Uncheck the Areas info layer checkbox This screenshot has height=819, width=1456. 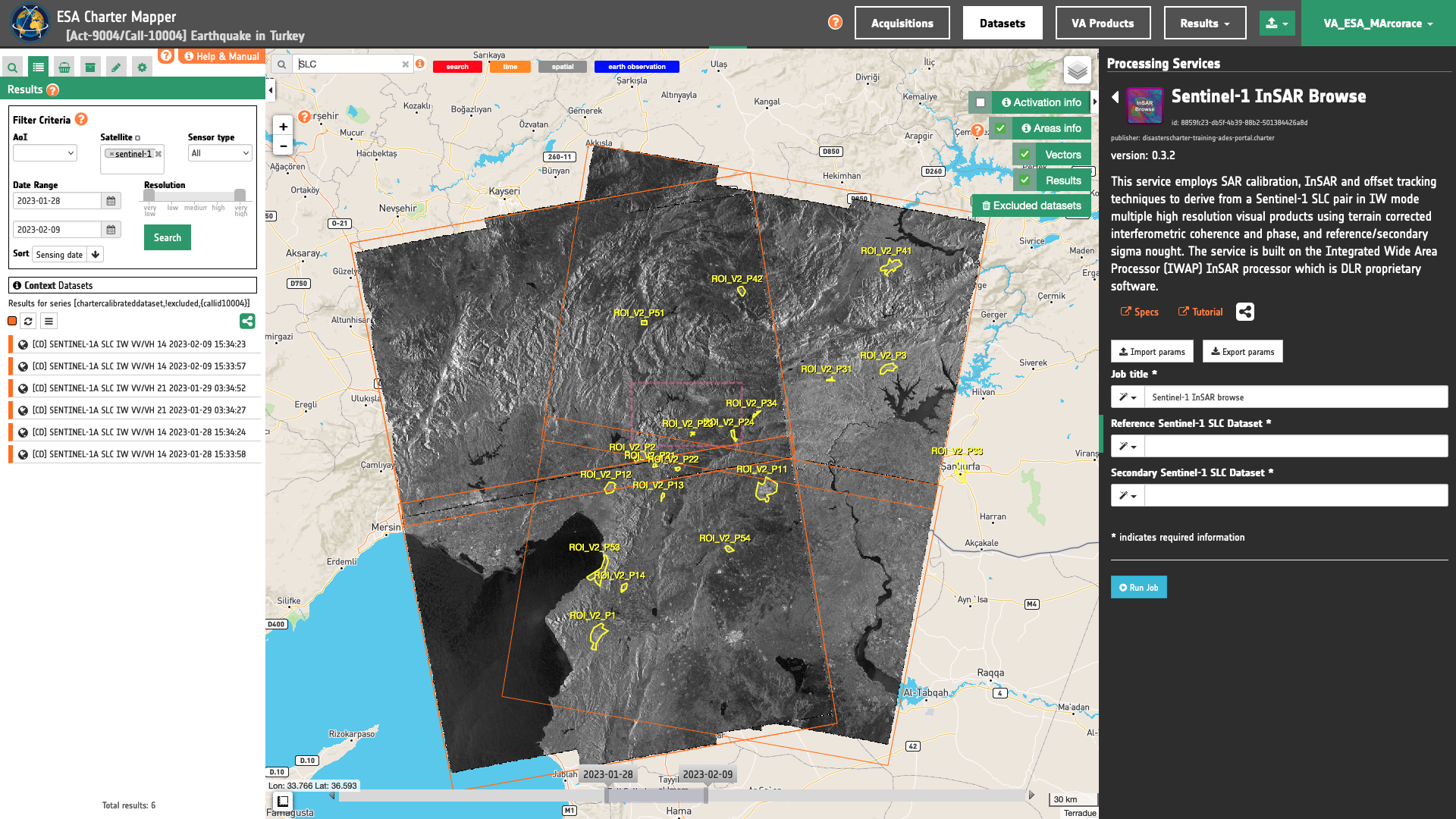point(1000,128)
